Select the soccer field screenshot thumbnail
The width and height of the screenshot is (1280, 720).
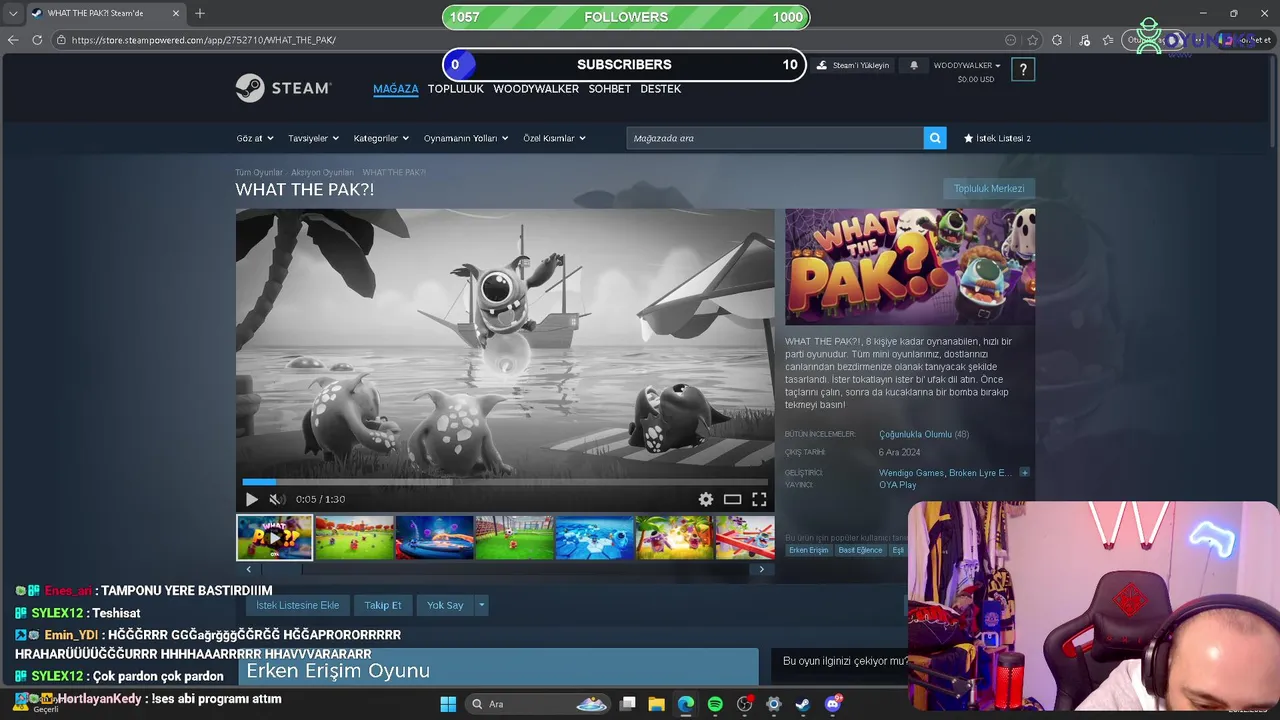click(514, 537)
